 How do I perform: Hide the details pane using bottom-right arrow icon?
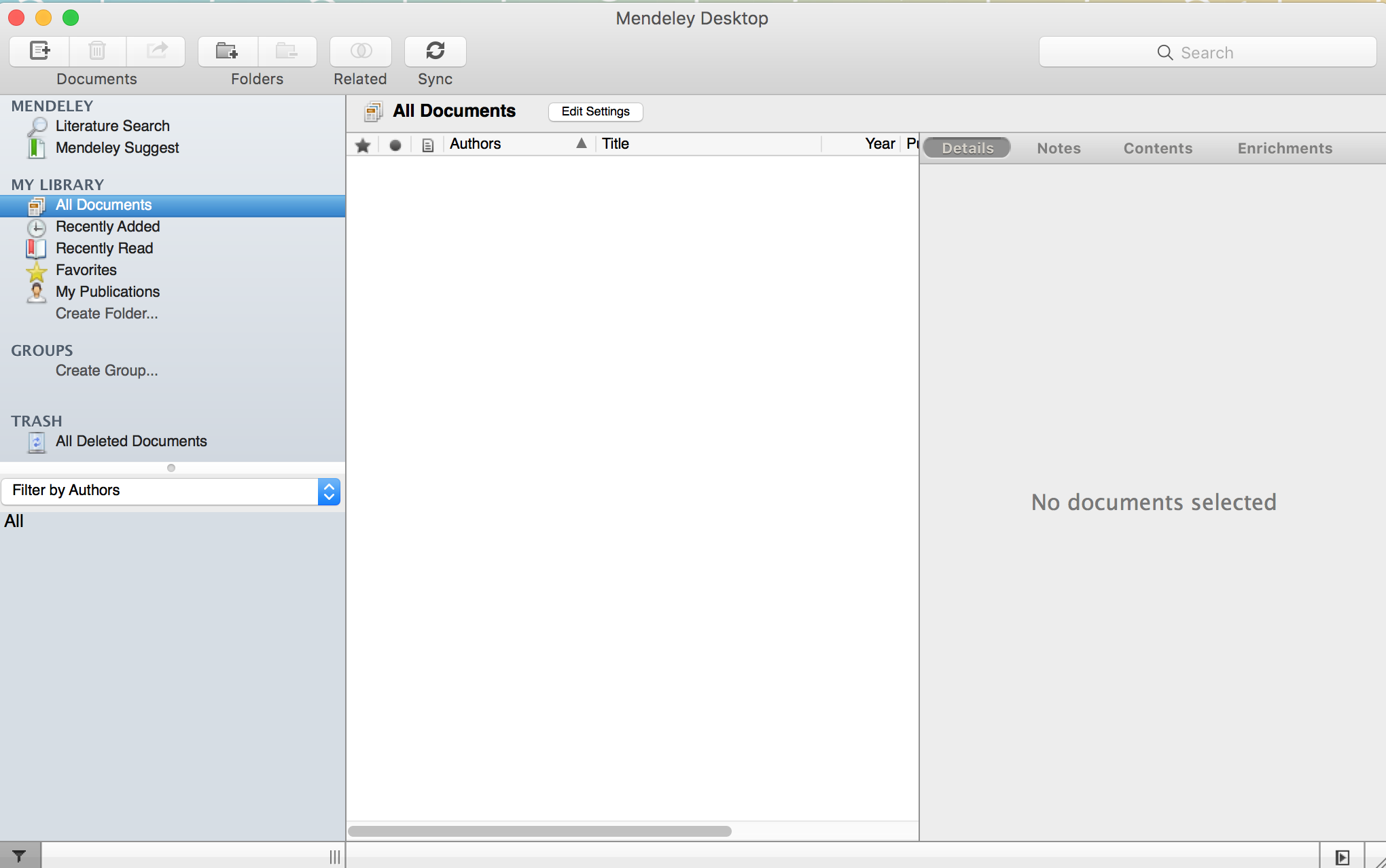[1343, 857]
